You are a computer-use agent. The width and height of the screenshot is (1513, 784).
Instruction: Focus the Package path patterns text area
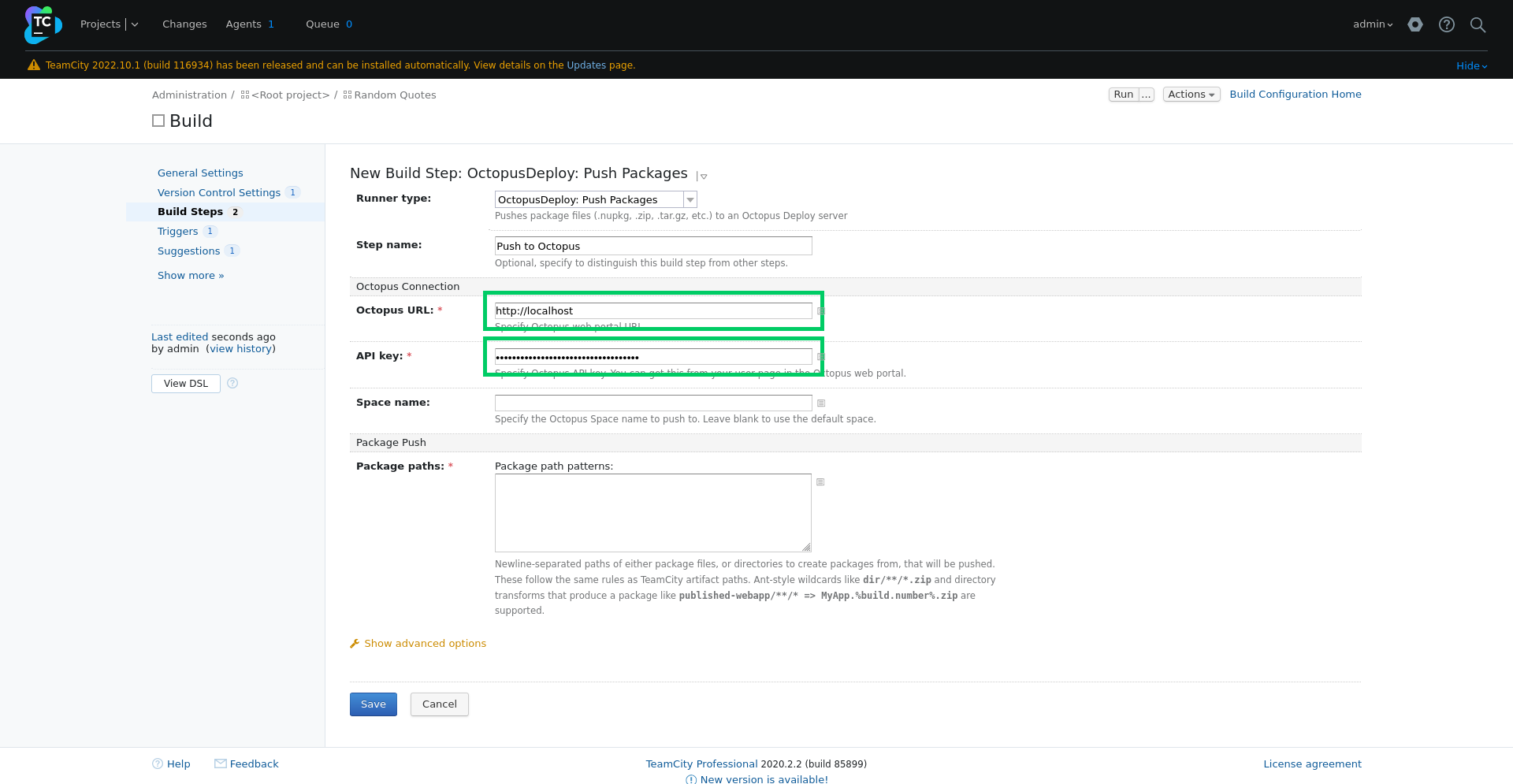point(653,513)
